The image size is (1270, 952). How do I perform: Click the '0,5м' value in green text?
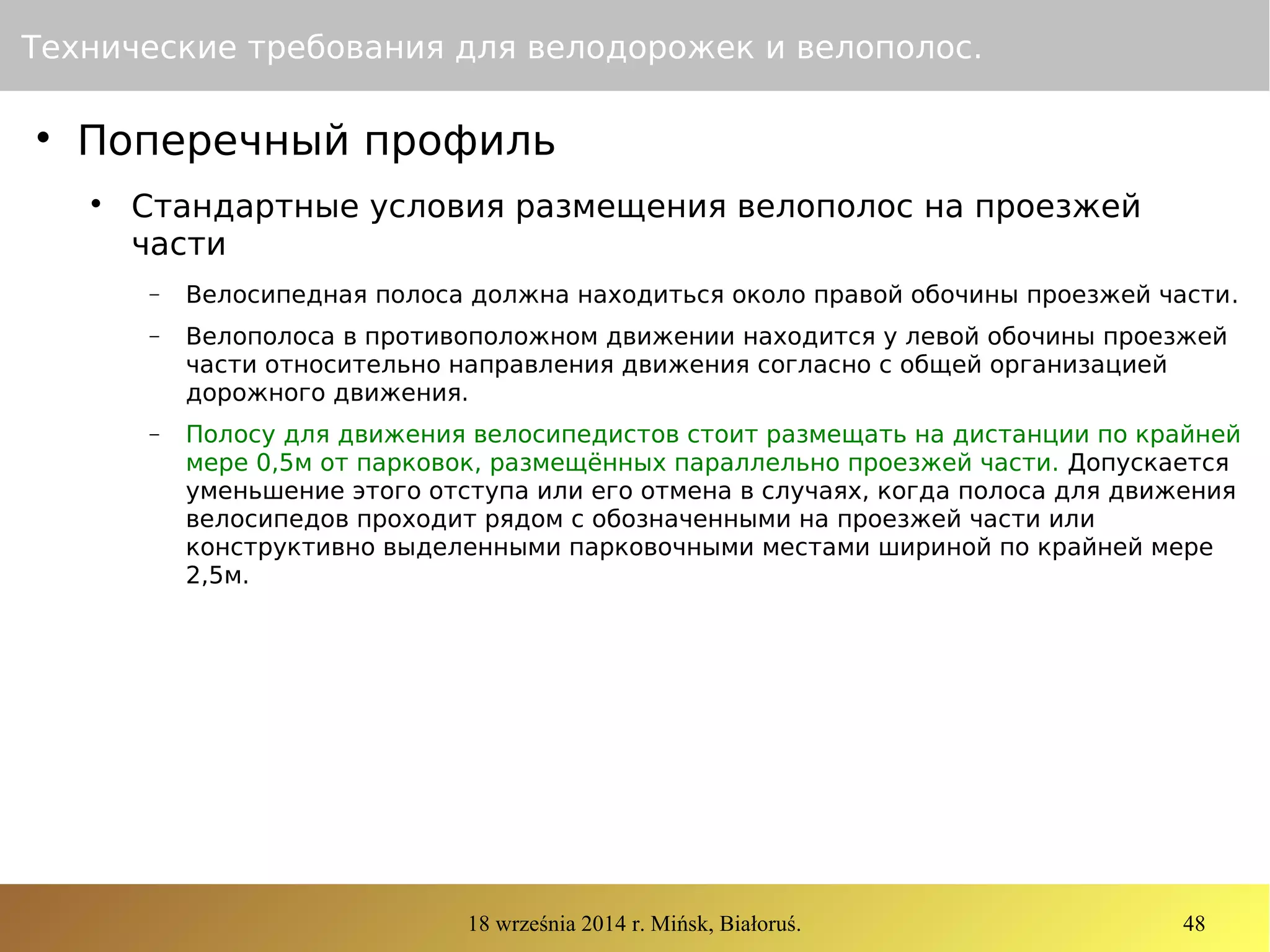click(284, 463)
